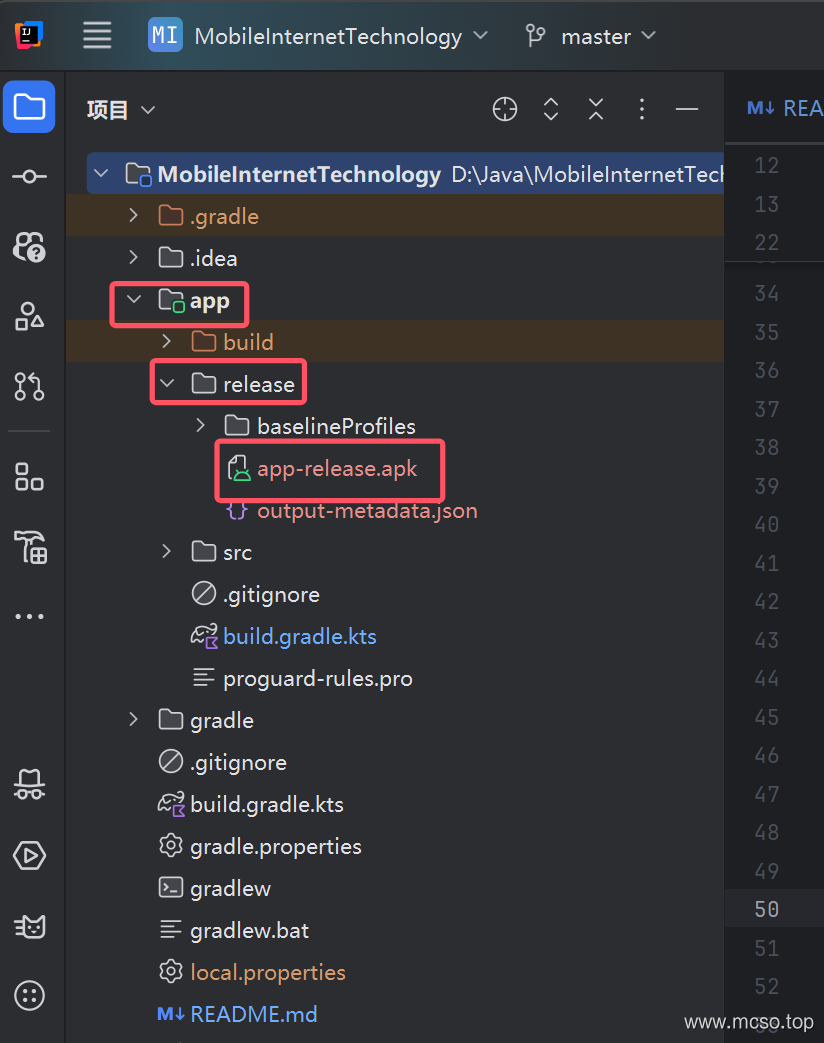This screenshot has height=1043, width=824.
Task: Switch to README editor tab
Action: (785, 108)
